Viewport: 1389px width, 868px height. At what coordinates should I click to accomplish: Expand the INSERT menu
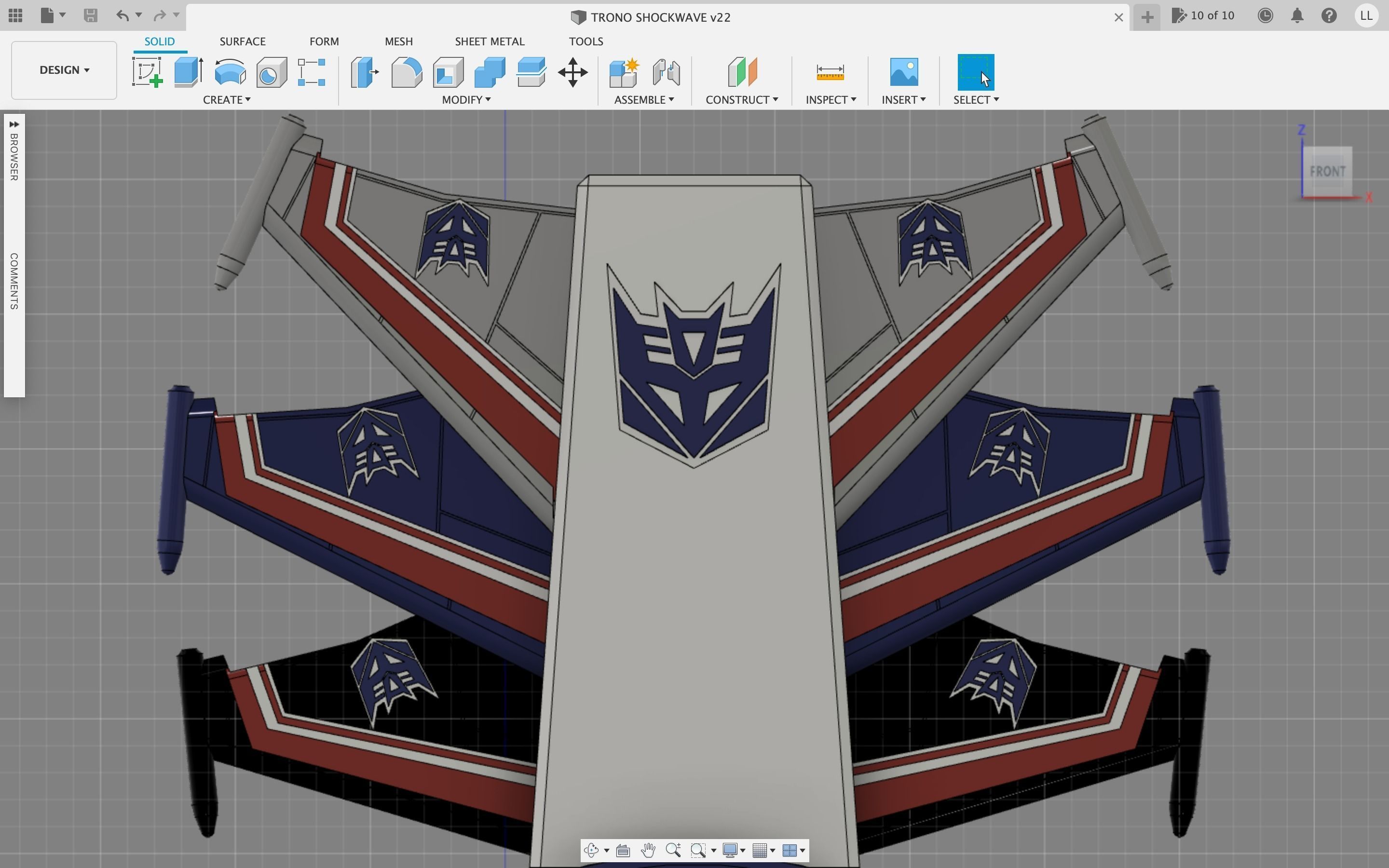[x=904, y=100]
